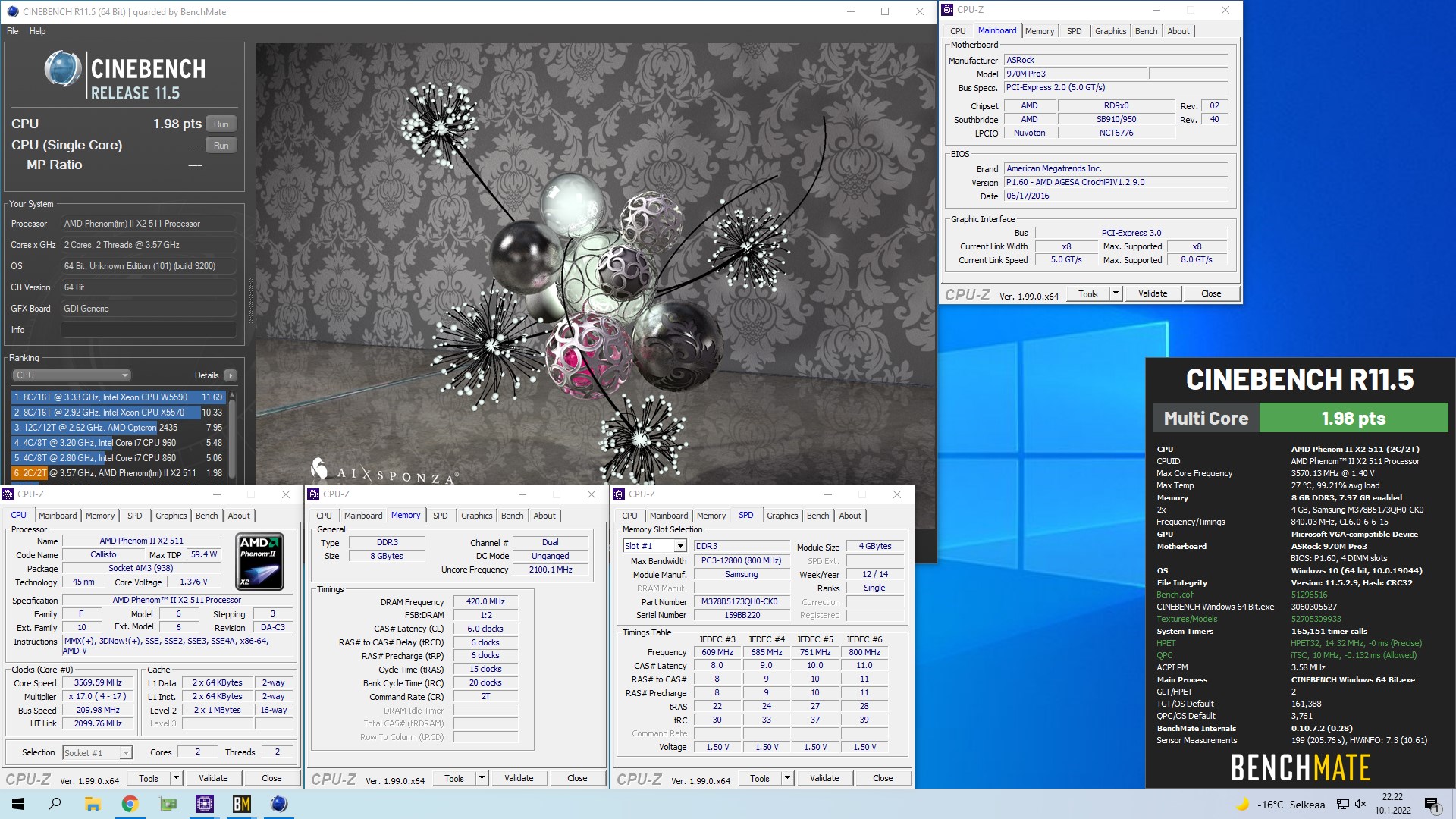Select SPD tab in the Memory window
This screenshot has width=1456, height=819.
coord(440,516)
